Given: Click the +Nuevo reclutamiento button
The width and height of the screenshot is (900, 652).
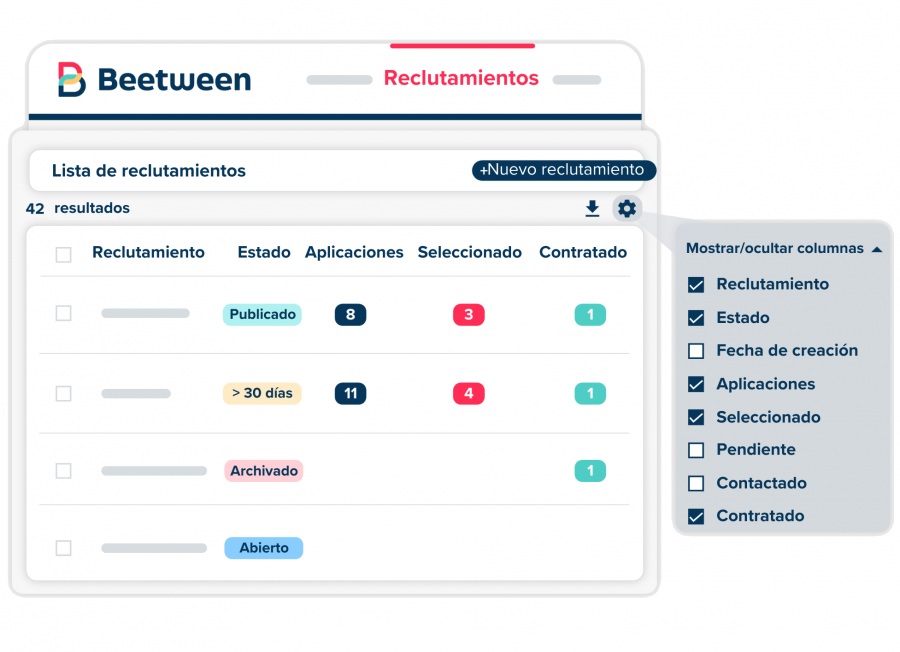Looking at the screenshot, I should point(564,170).
